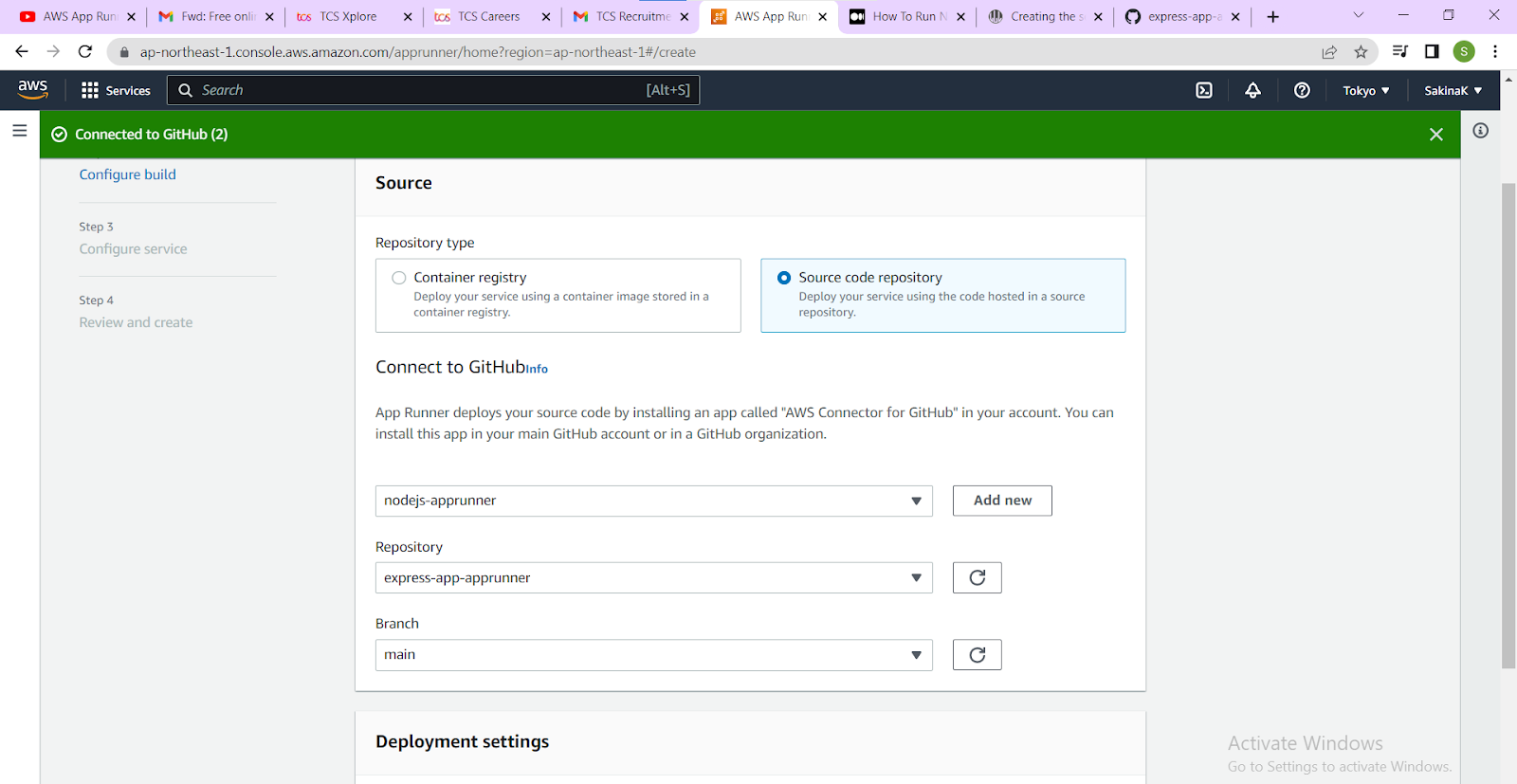Open the SakinaK account menu
The width and height of the screenshot is (1517, 784).
(1453, 90)
